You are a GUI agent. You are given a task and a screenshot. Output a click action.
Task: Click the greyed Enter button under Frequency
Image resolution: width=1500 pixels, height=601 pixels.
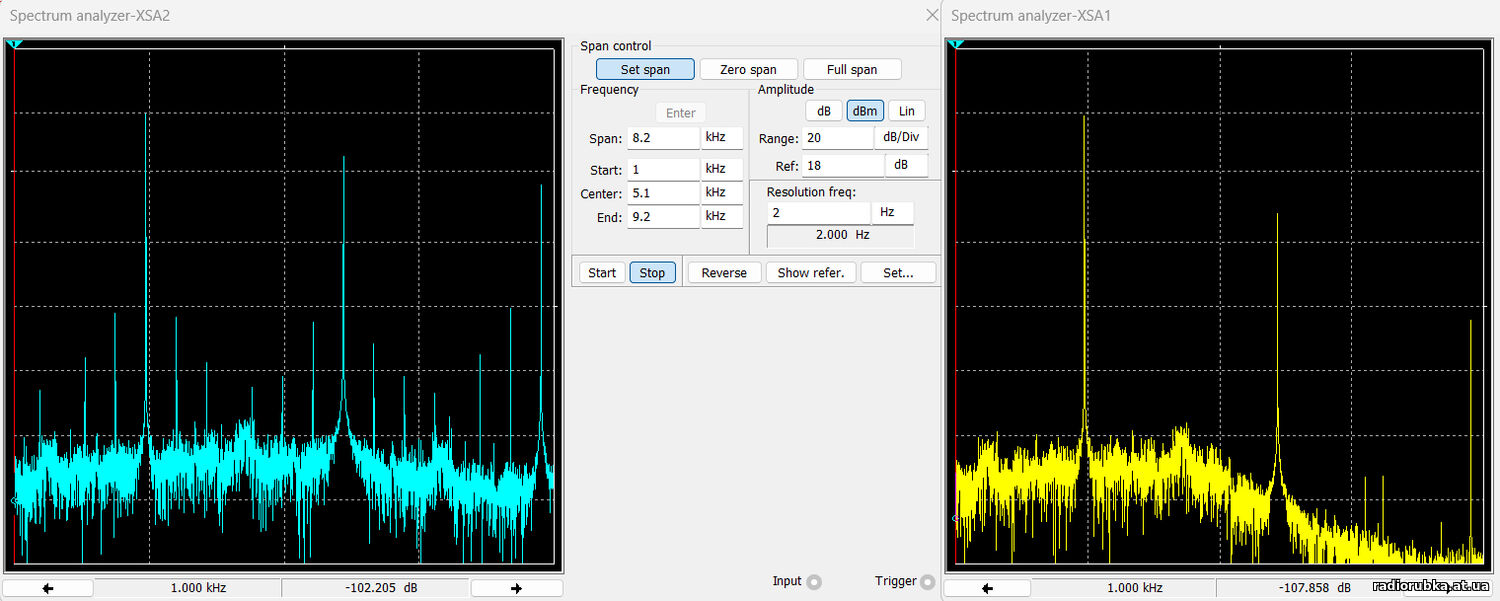tap(681, 113)
